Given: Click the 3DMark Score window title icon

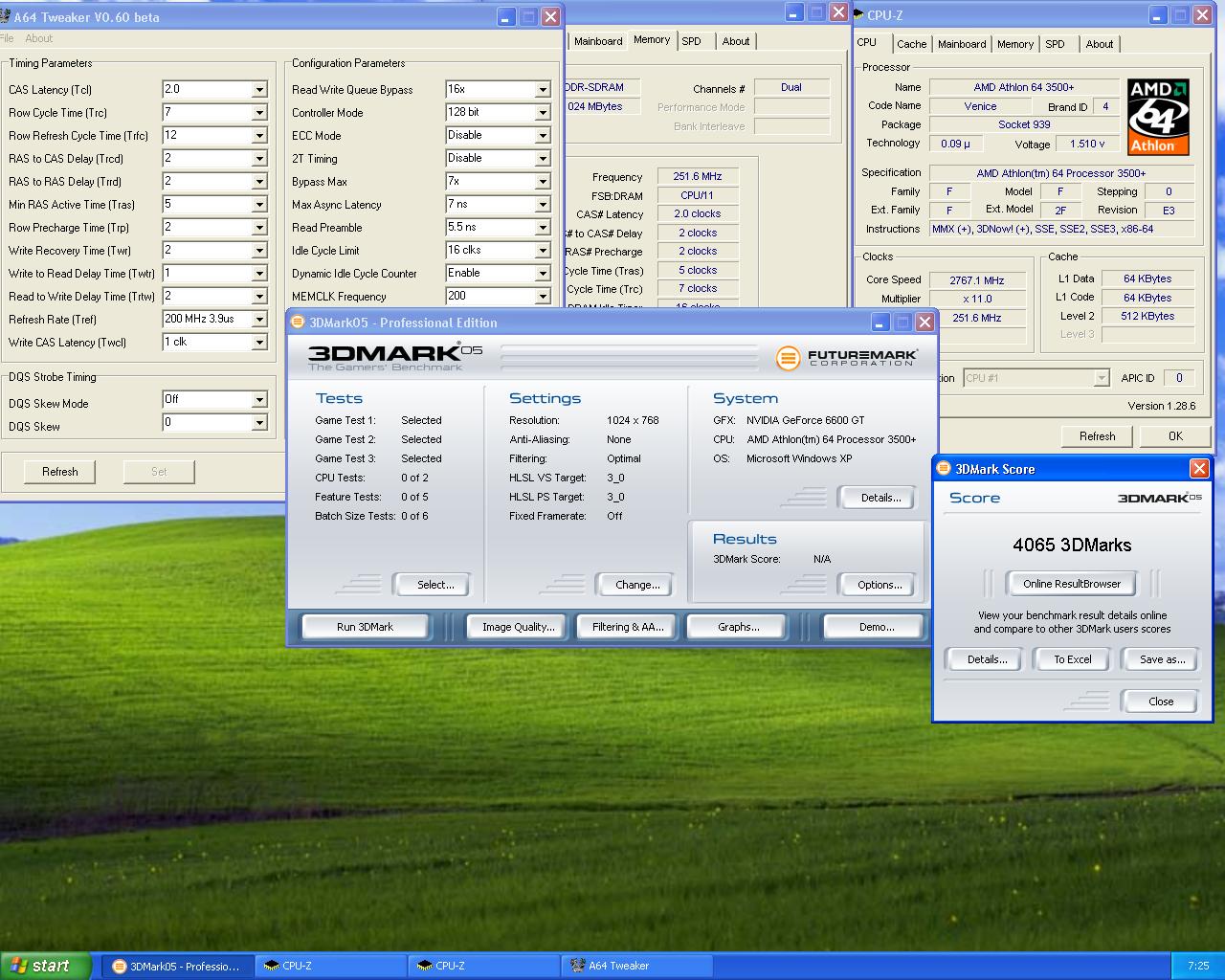Looking at the screenshot, I should pyautogui.click(x=945, y=468).
